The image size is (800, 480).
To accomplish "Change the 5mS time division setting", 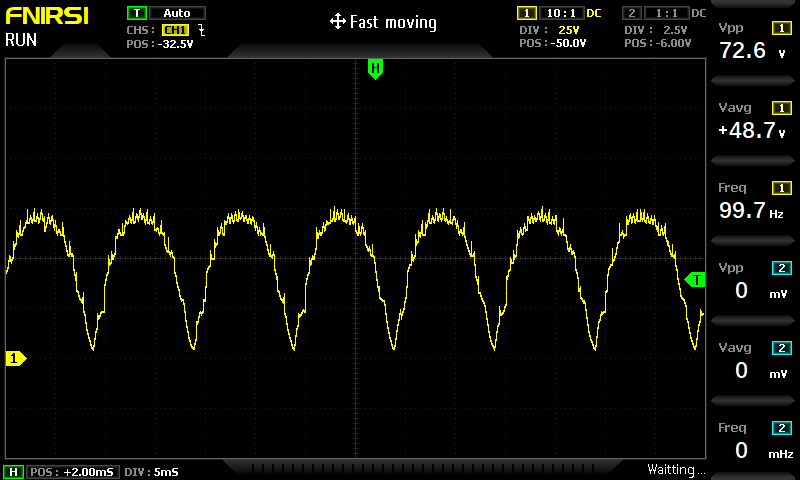I will coord(151,472).
